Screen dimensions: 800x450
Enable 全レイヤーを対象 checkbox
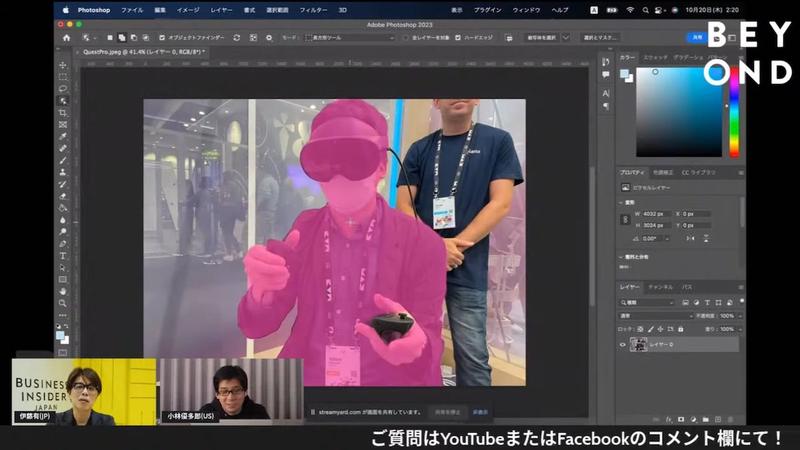coord(406,38)
